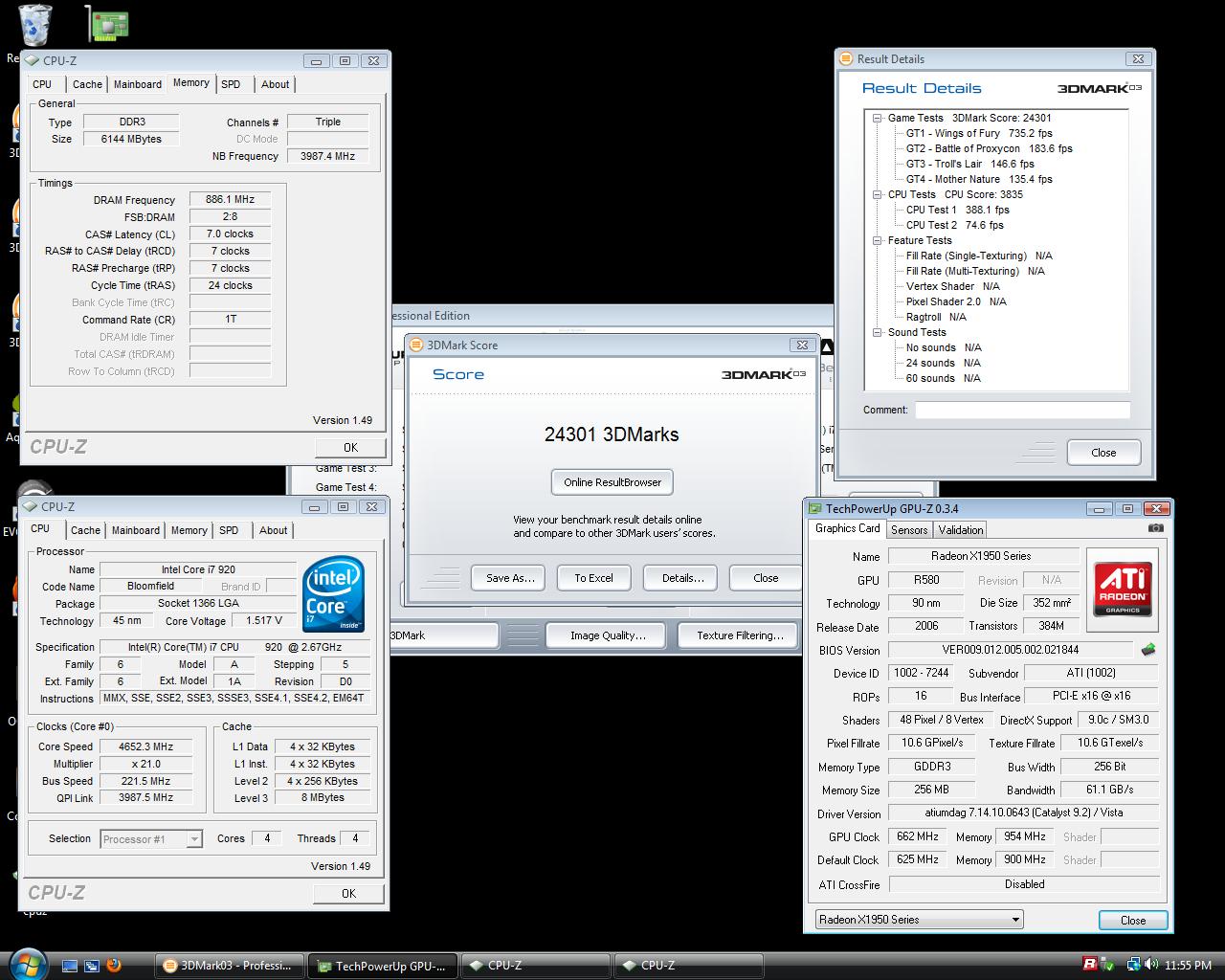Switch to SPD tab in Memory CPU-Z window
1225x980 pixels.
pyautogui.click(x=231, y=84)
